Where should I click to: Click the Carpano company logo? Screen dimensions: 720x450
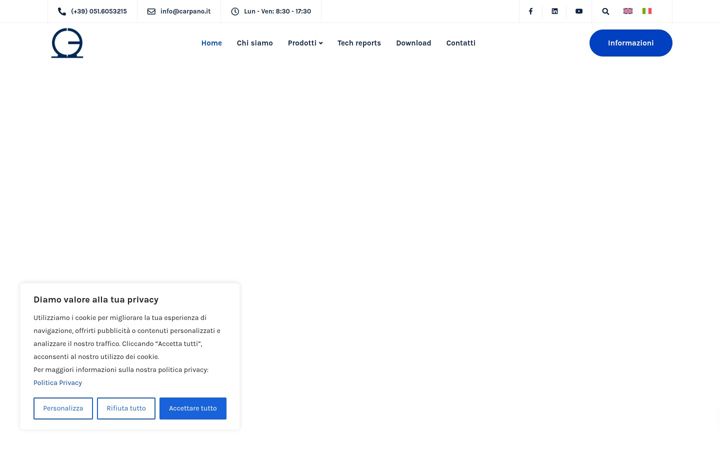coord(67,43)
